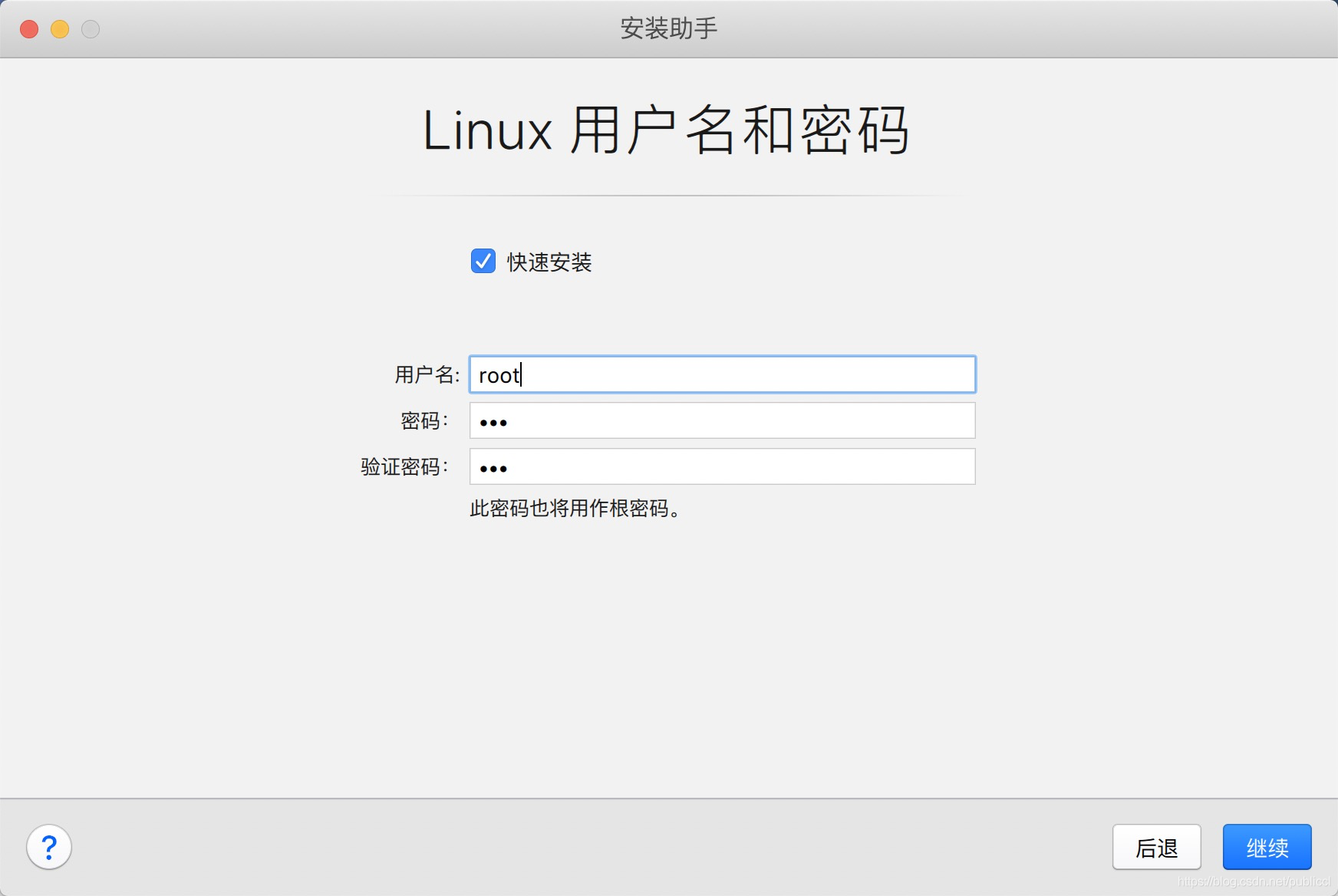Click the grayed-out zoom window button
1338x896 pixels.
click(x=91, y=29)
